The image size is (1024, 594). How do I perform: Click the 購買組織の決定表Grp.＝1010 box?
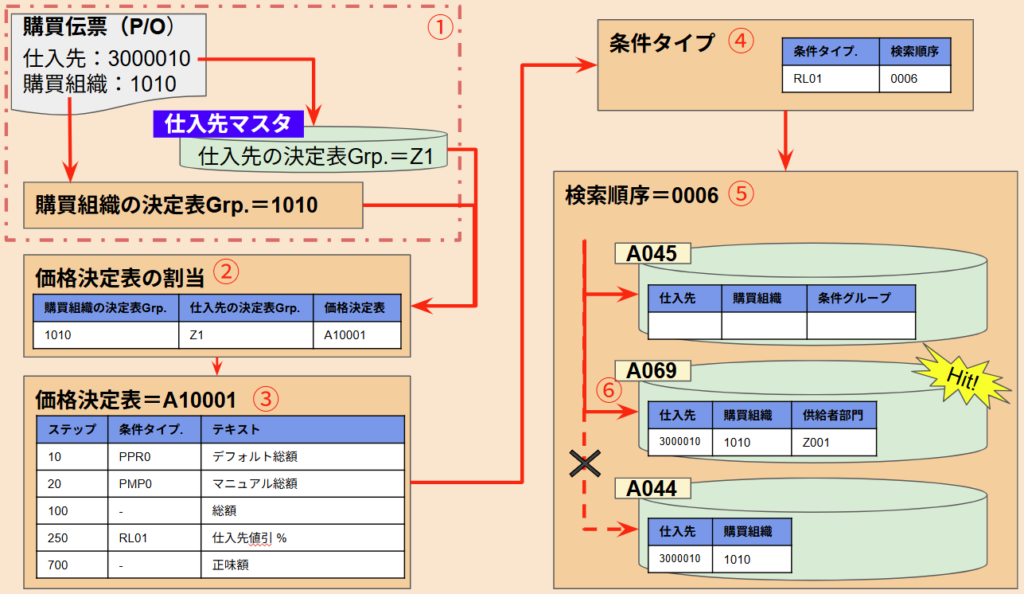193,205
